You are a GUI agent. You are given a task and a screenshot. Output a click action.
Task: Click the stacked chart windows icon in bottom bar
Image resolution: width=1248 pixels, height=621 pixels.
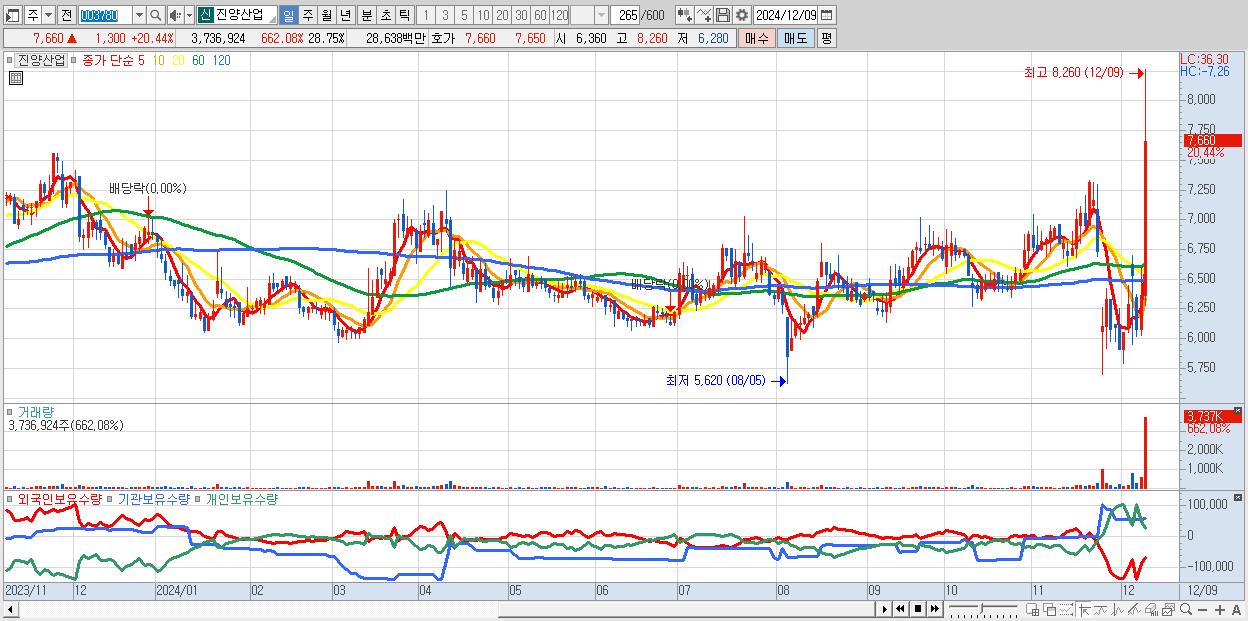1168,610
